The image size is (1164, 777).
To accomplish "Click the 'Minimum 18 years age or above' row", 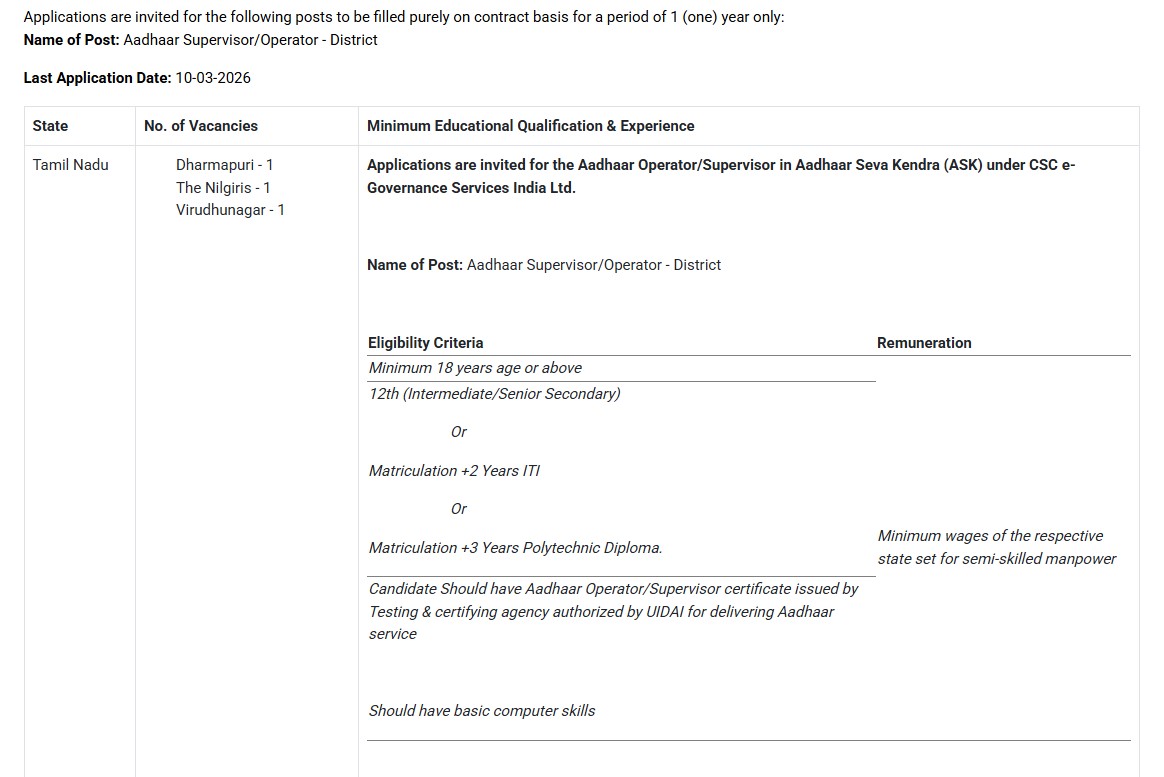I will 475,368.
